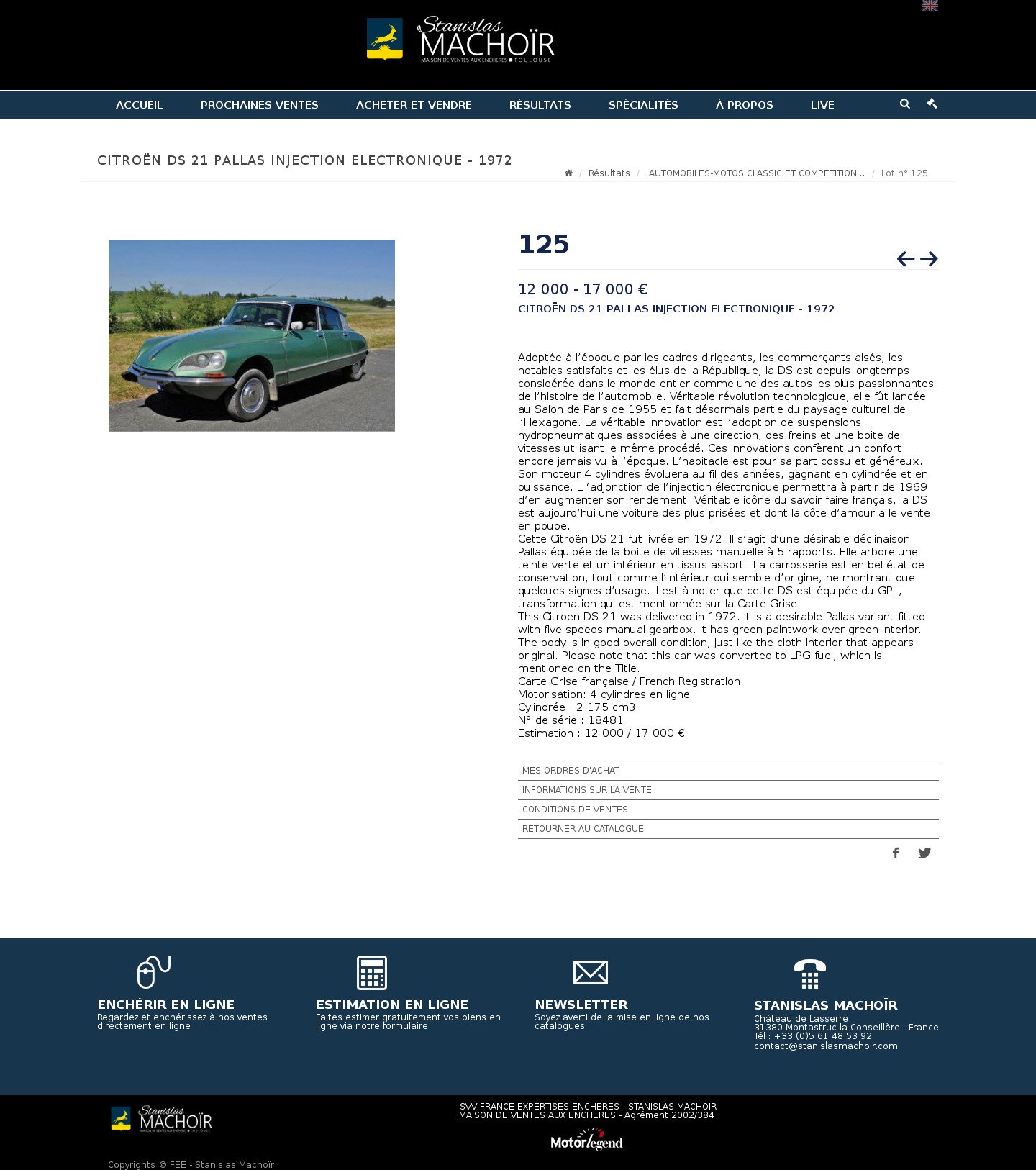The height and width of the screenshot is (1170, 1036).
Task: Expand Conditions de ventes section
Action: [x=728, y=810]
